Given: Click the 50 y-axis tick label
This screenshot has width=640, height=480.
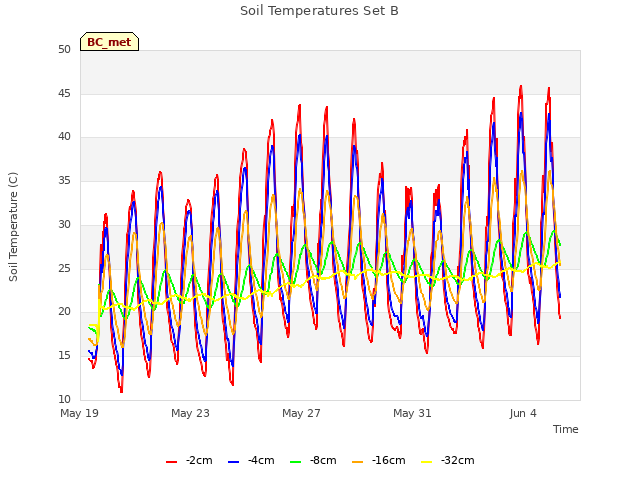Looking at the screenshot, I should point(64,50).
